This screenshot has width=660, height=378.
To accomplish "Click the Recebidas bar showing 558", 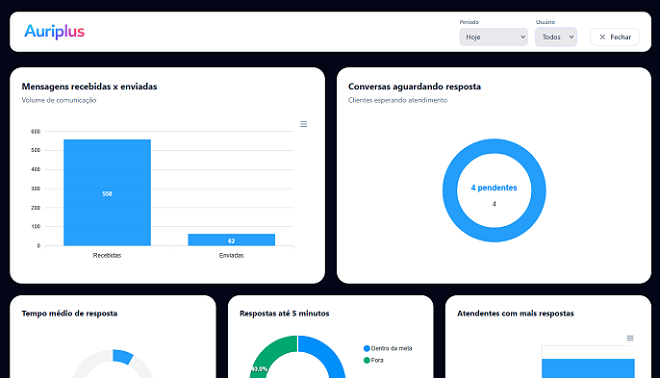I will coord(107,192).
